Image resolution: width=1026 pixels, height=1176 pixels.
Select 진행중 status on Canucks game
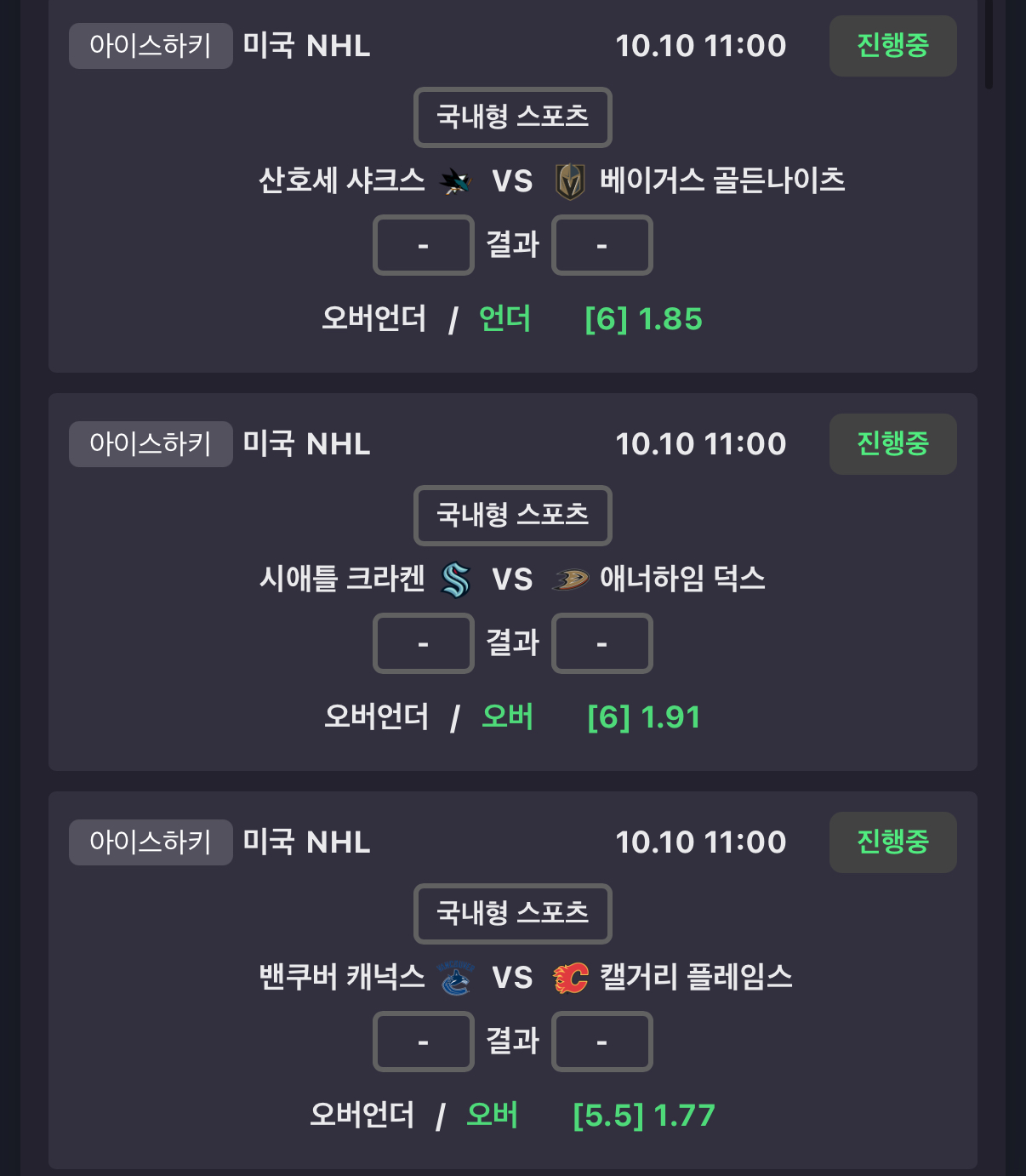(x=892, y=842)
